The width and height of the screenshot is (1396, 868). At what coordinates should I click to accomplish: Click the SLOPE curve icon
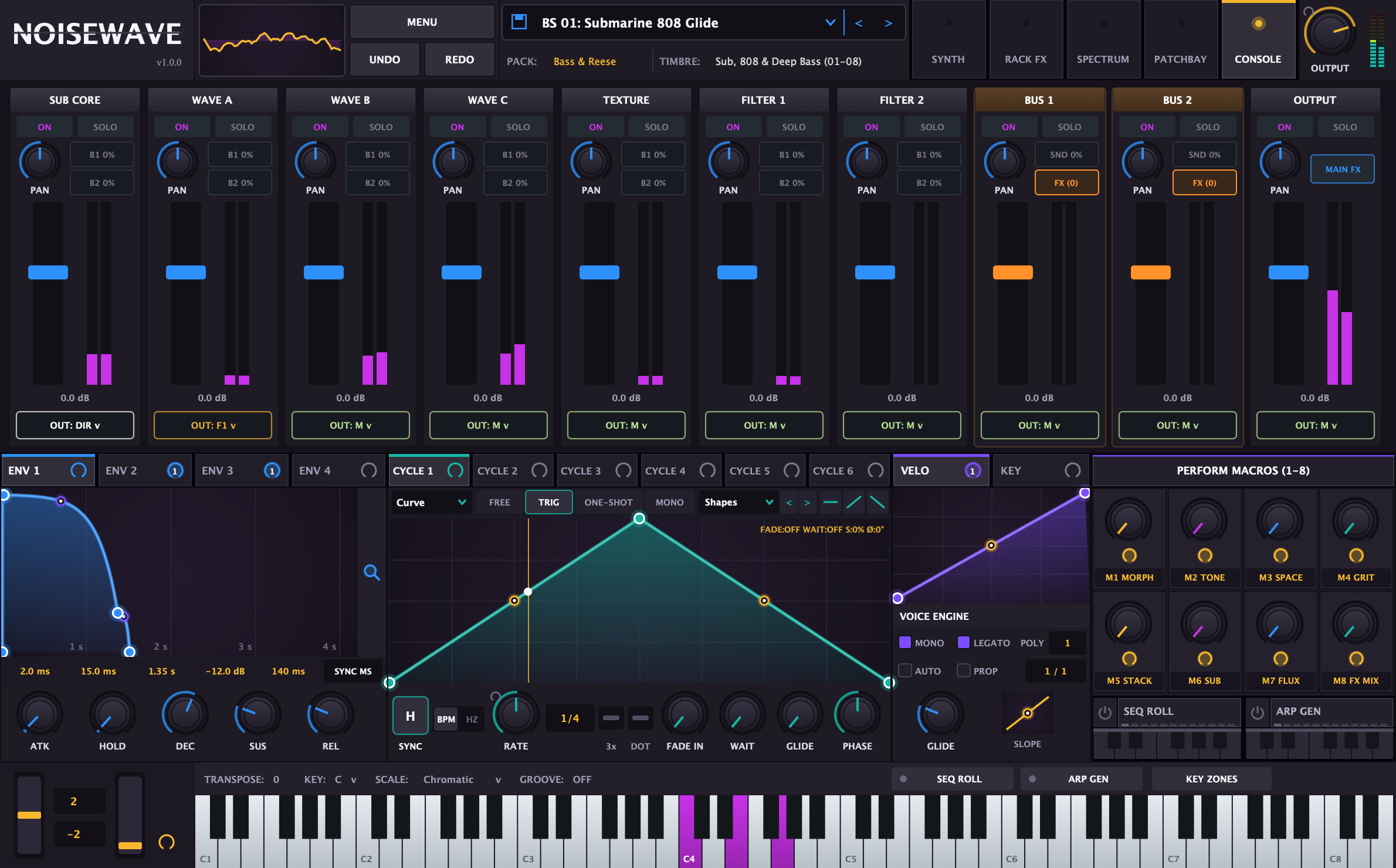(x=1028, y=713)
